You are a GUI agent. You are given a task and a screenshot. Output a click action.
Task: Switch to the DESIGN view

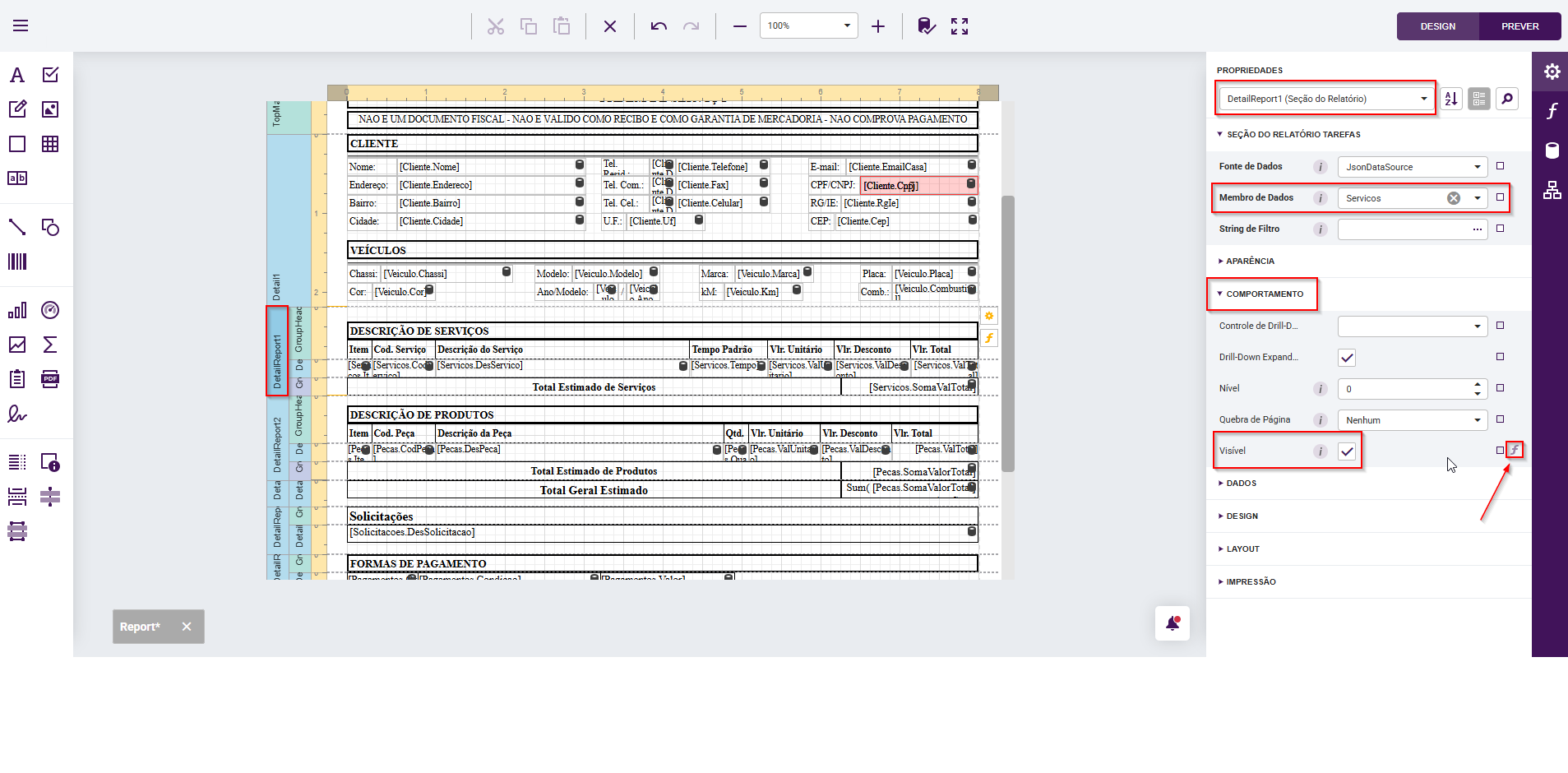click(x=1438, y=26)
